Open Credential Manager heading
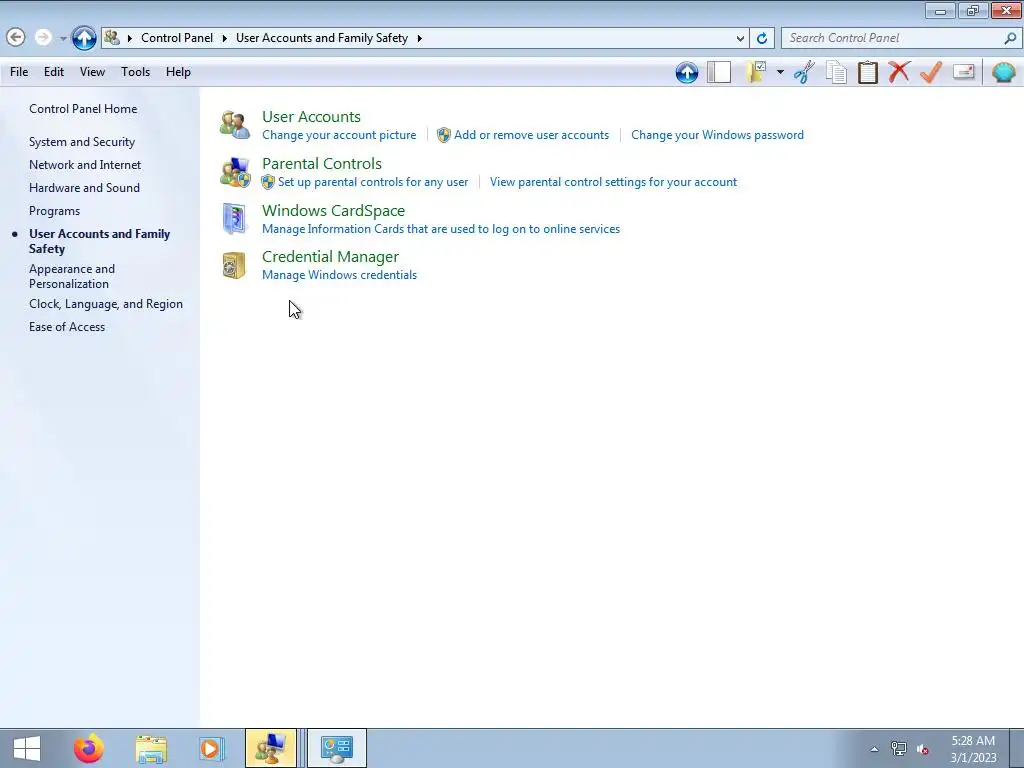This screenshot has width=1024, height=768. [x=330, y=257]
